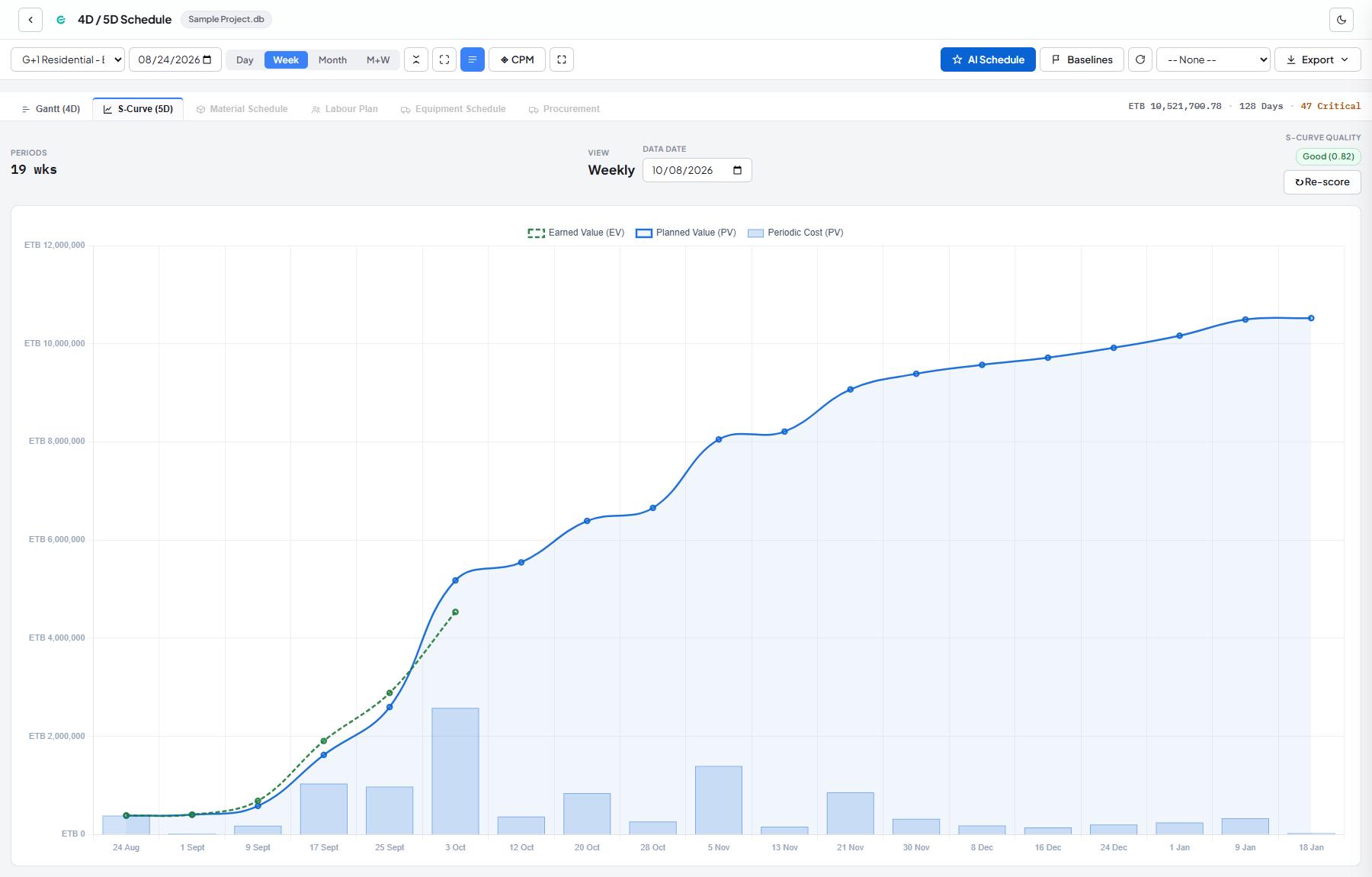1372x877 pixels.
Task: Click the 47 Critical indicator
Action: pos(1331,106)
